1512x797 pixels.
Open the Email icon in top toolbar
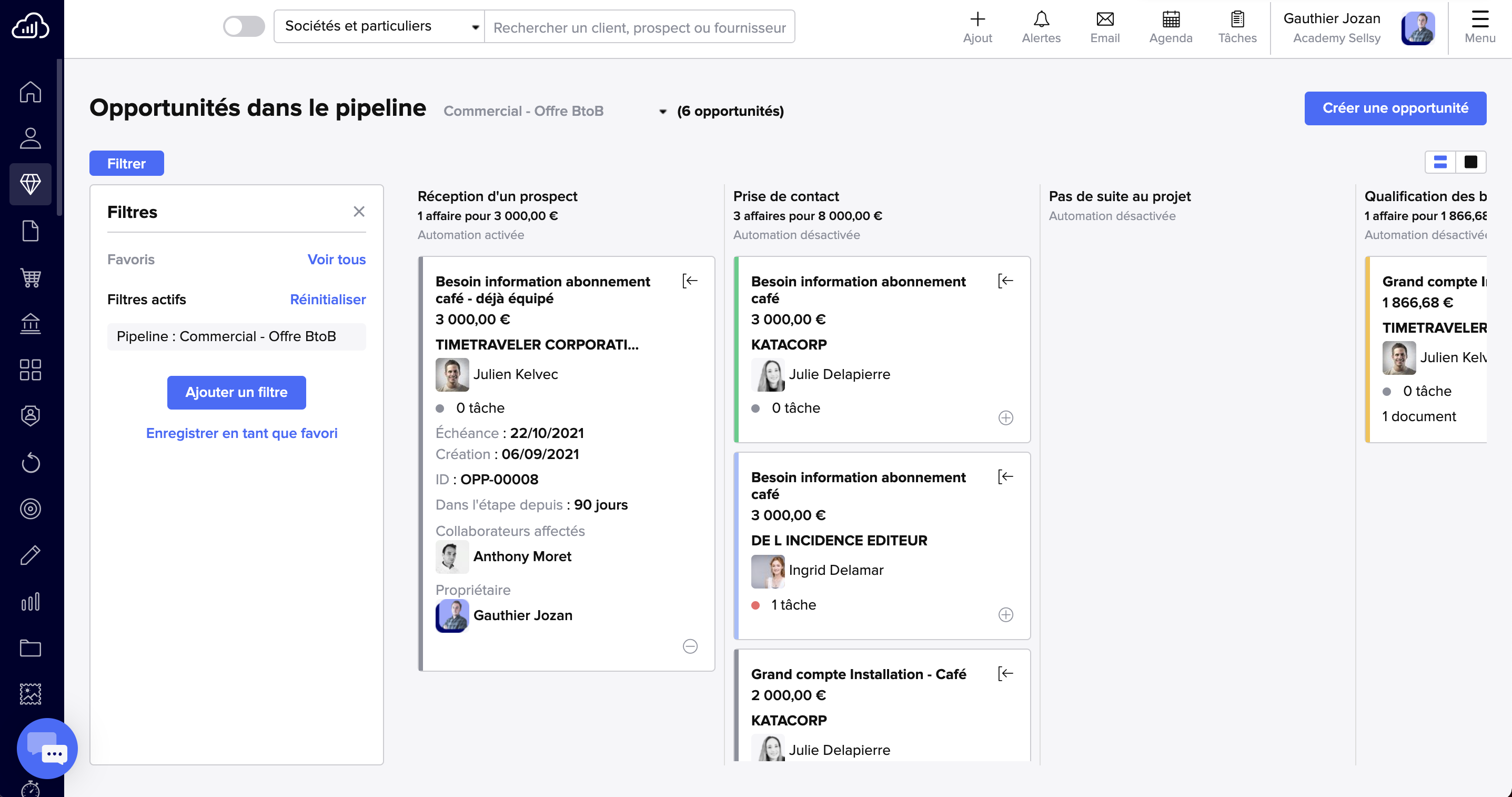click(x=1104, y=19)
